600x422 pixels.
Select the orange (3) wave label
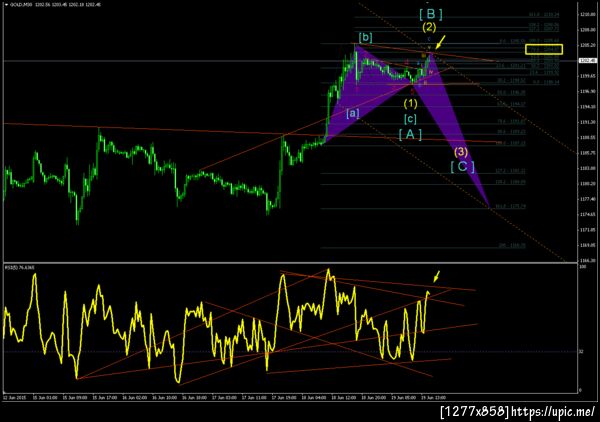(x=461, y=152)
